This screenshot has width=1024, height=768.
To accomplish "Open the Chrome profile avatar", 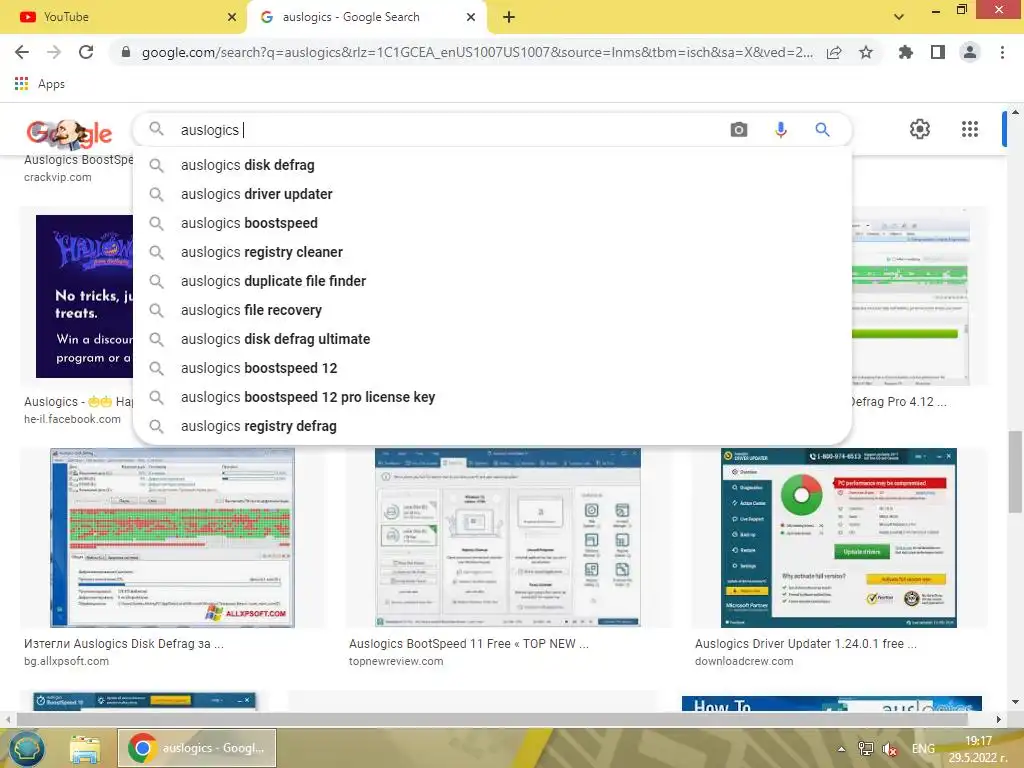I will (x=970, y=52).
